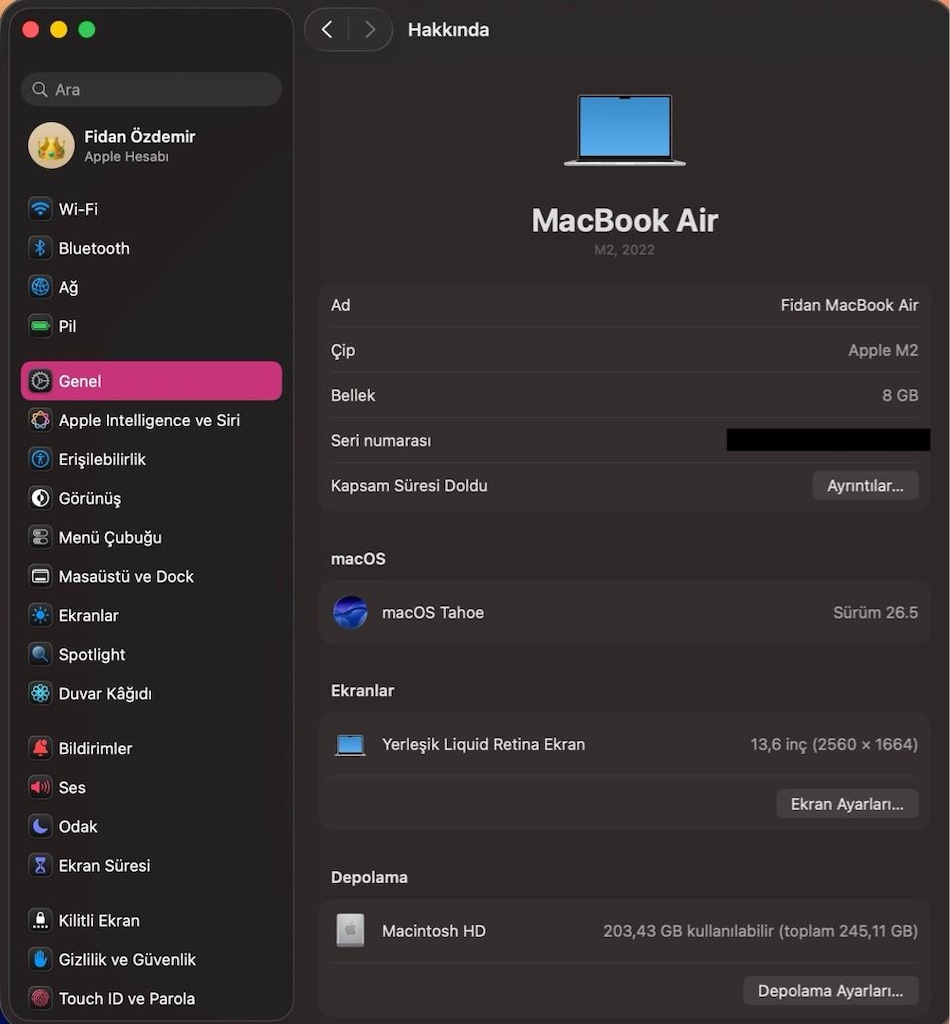Select Ekran Süresi label in sidebar
The width and height of the screenshot is (950, 1024).
coord(104,865)
